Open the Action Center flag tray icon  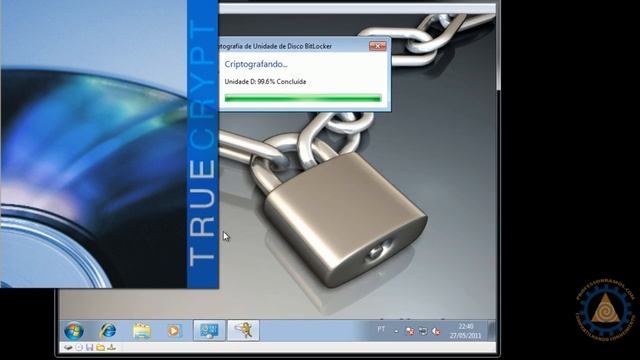[410, 331]
